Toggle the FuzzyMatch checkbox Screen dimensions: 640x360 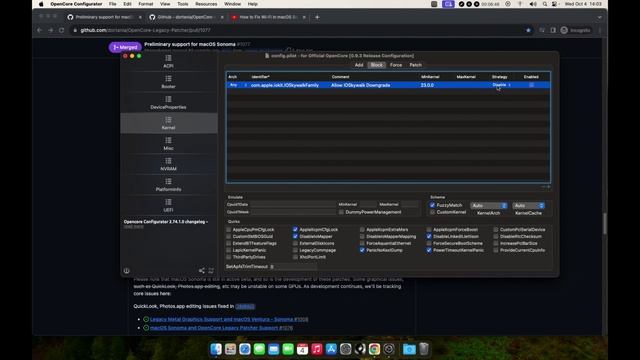[432, 205]
